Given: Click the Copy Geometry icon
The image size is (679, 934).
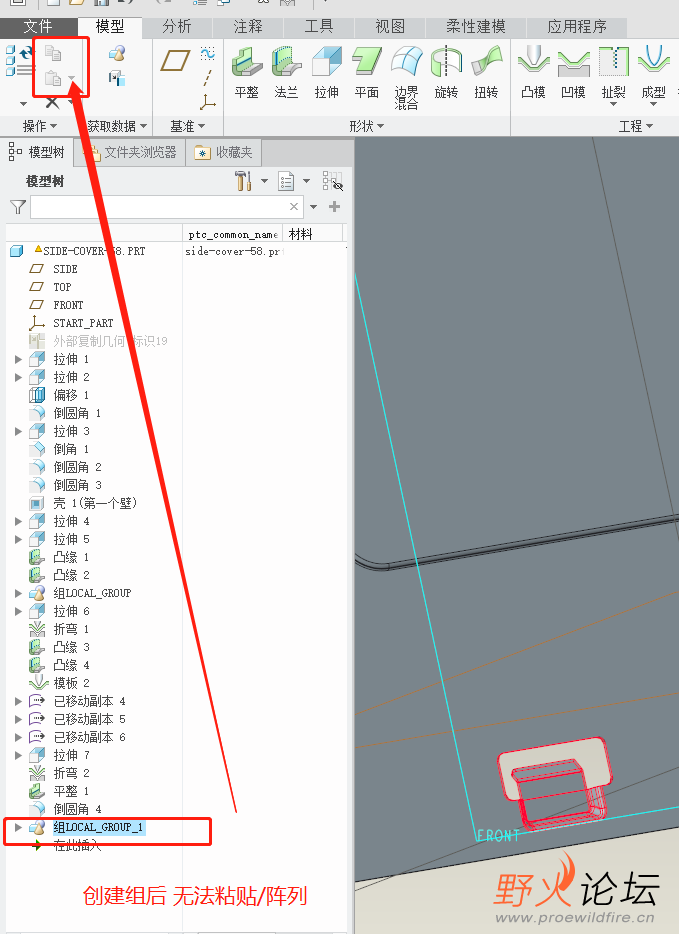Looking at the screenshot, I should click(117, 77).
